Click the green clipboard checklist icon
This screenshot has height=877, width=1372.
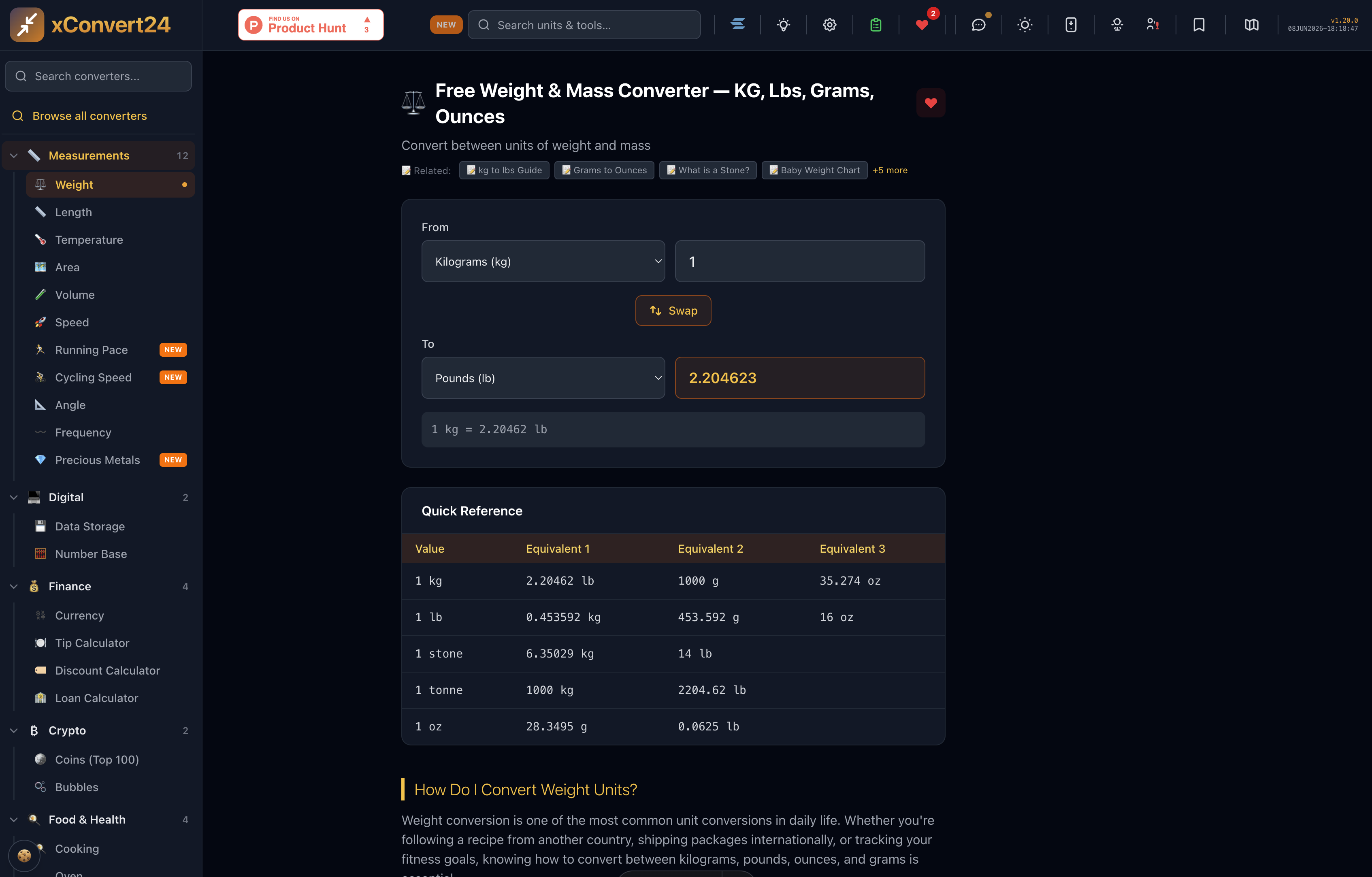pos(876,25)
